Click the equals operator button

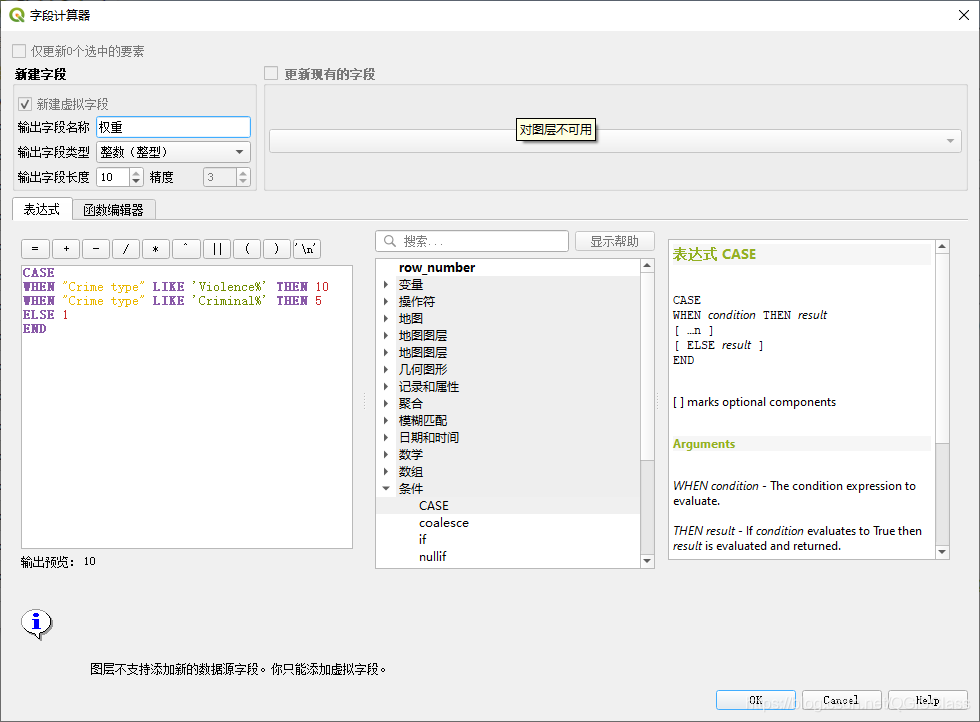(x=36, y=248)
